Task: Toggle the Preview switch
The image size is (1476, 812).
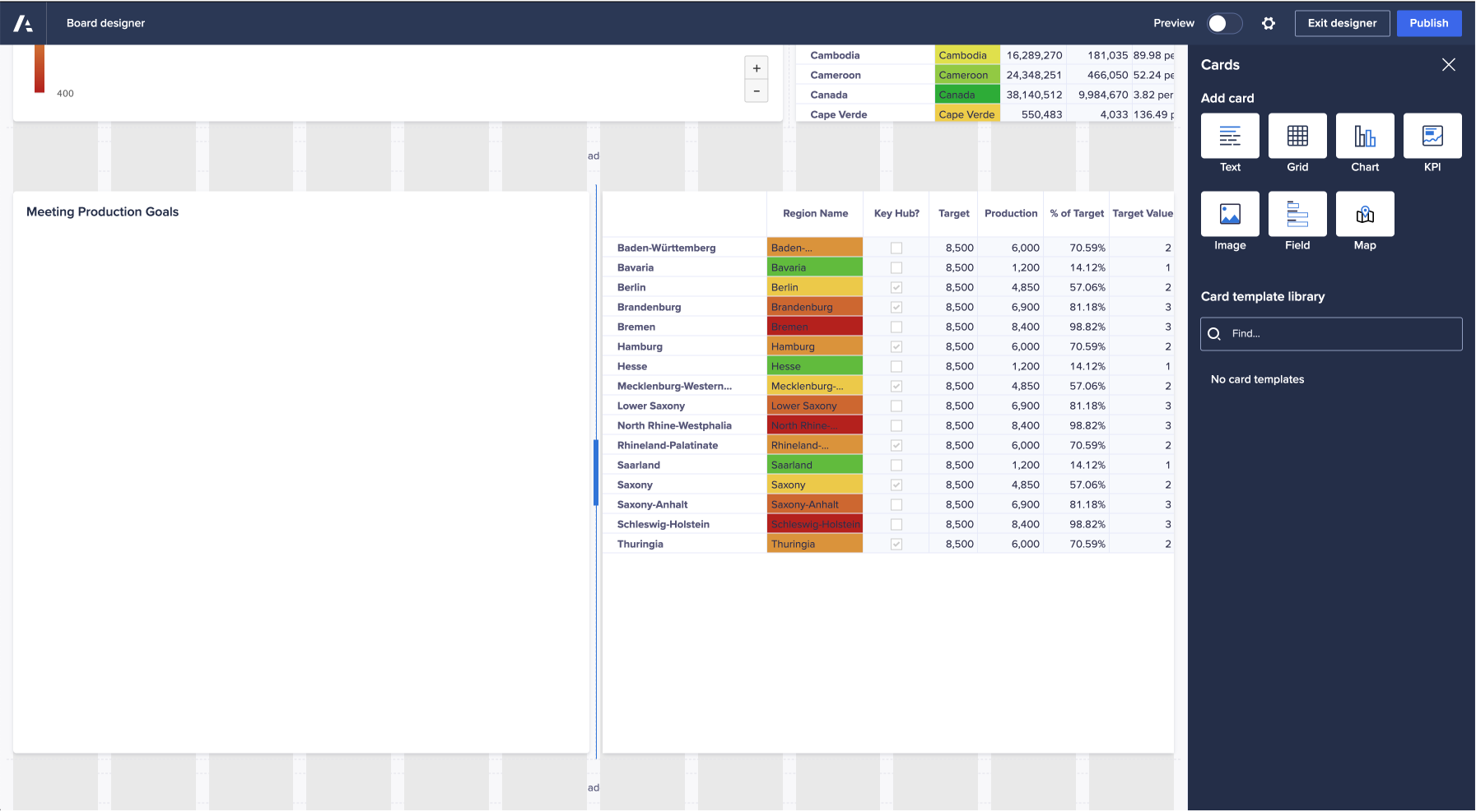Action: (1223, 23)
